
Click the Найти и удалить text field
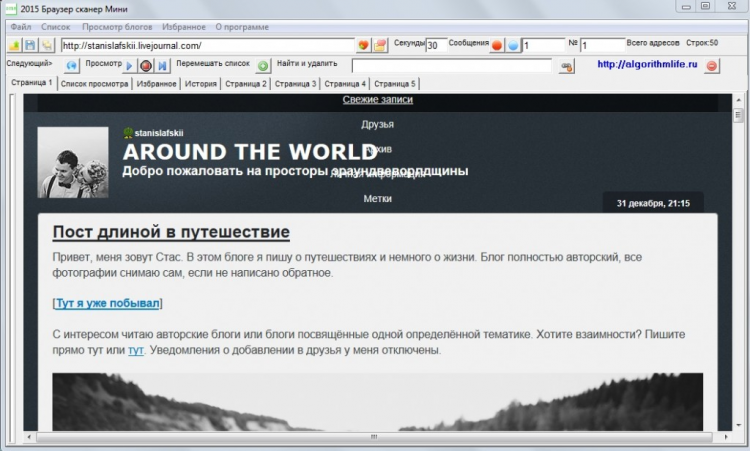pos(452,66)
